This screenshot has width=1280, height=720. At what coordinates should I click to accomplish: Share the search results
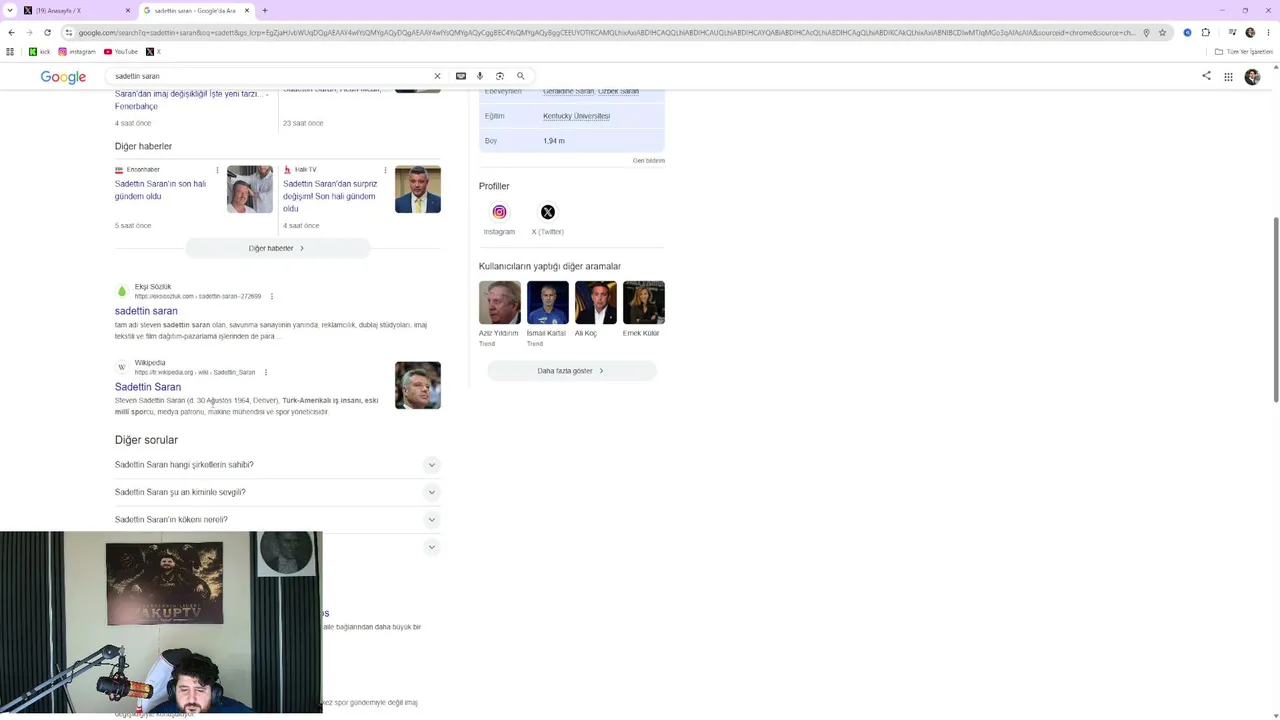[1206, 76]
